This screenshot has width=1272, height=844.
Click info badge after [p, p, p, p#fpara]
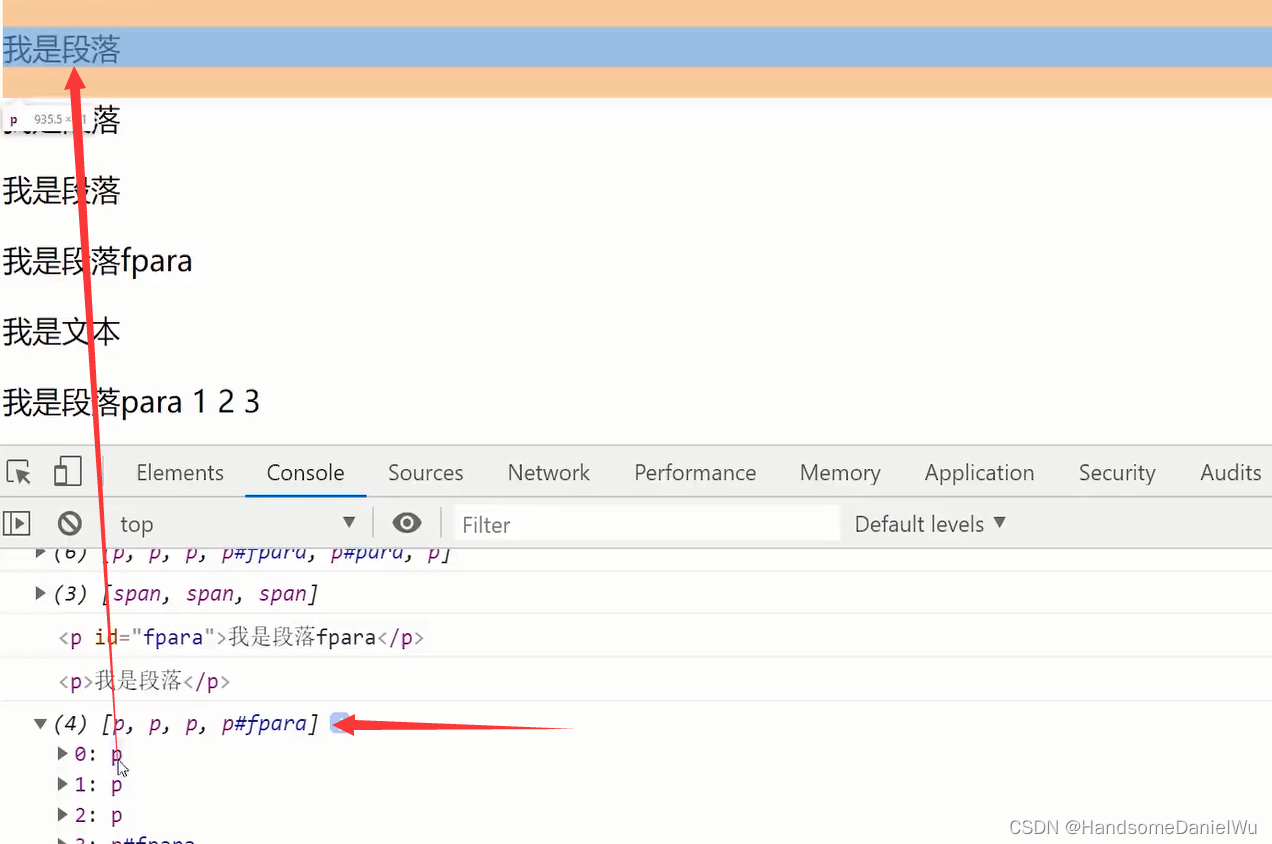coord(340,723)
